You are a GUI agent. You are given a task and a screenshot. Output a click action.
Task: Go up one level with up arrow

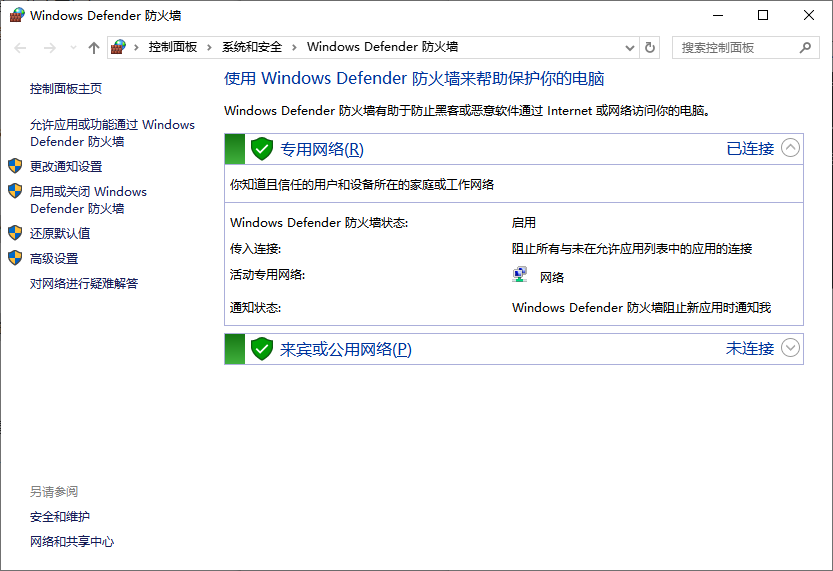tap(94, 48)
